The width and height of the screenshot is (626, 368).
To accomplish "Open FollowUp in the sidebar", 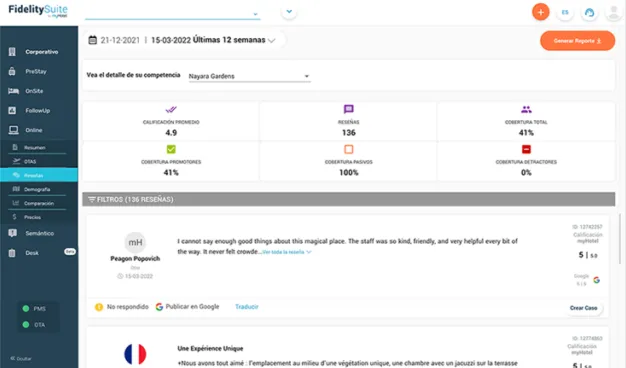I will (39, 111).
